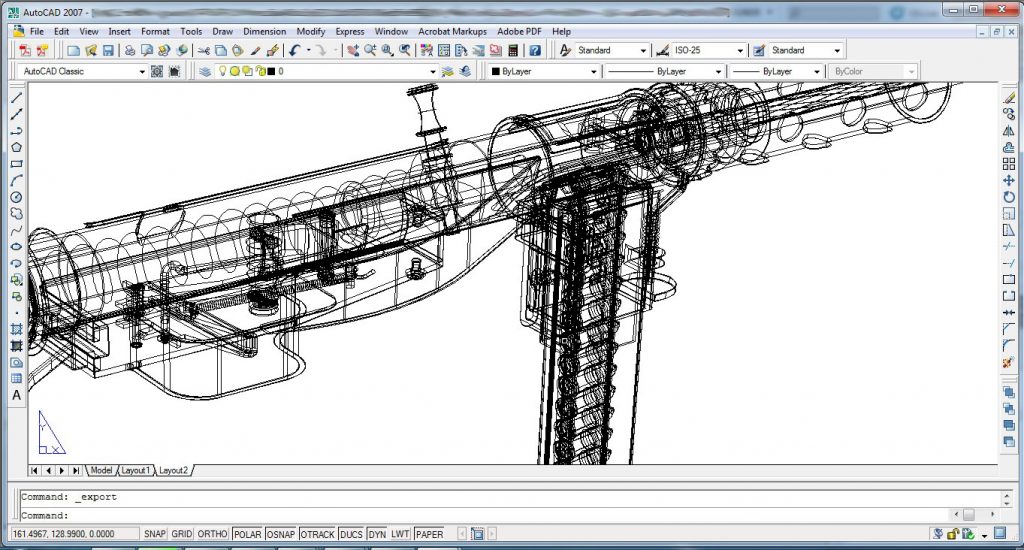Select the Multiline Text A tool
Viewport: 1024px width, 550px height.
tap(16, 395)
